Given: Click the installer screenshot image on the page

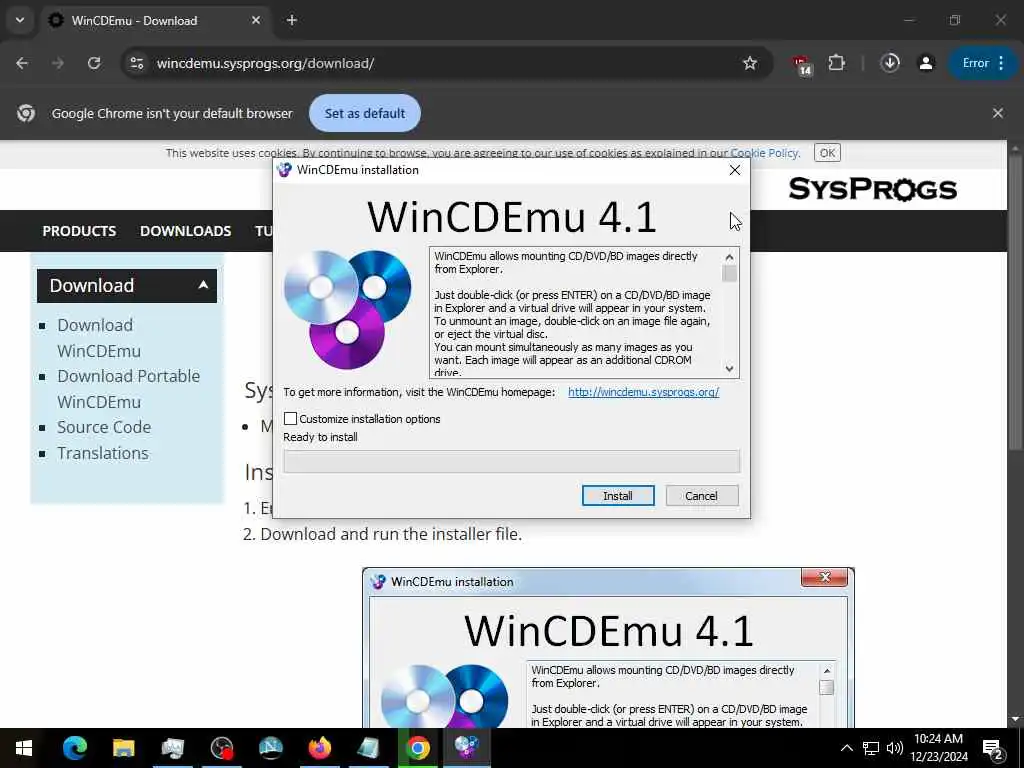Looking at the screenshot, I should click(x=608, y=648).
